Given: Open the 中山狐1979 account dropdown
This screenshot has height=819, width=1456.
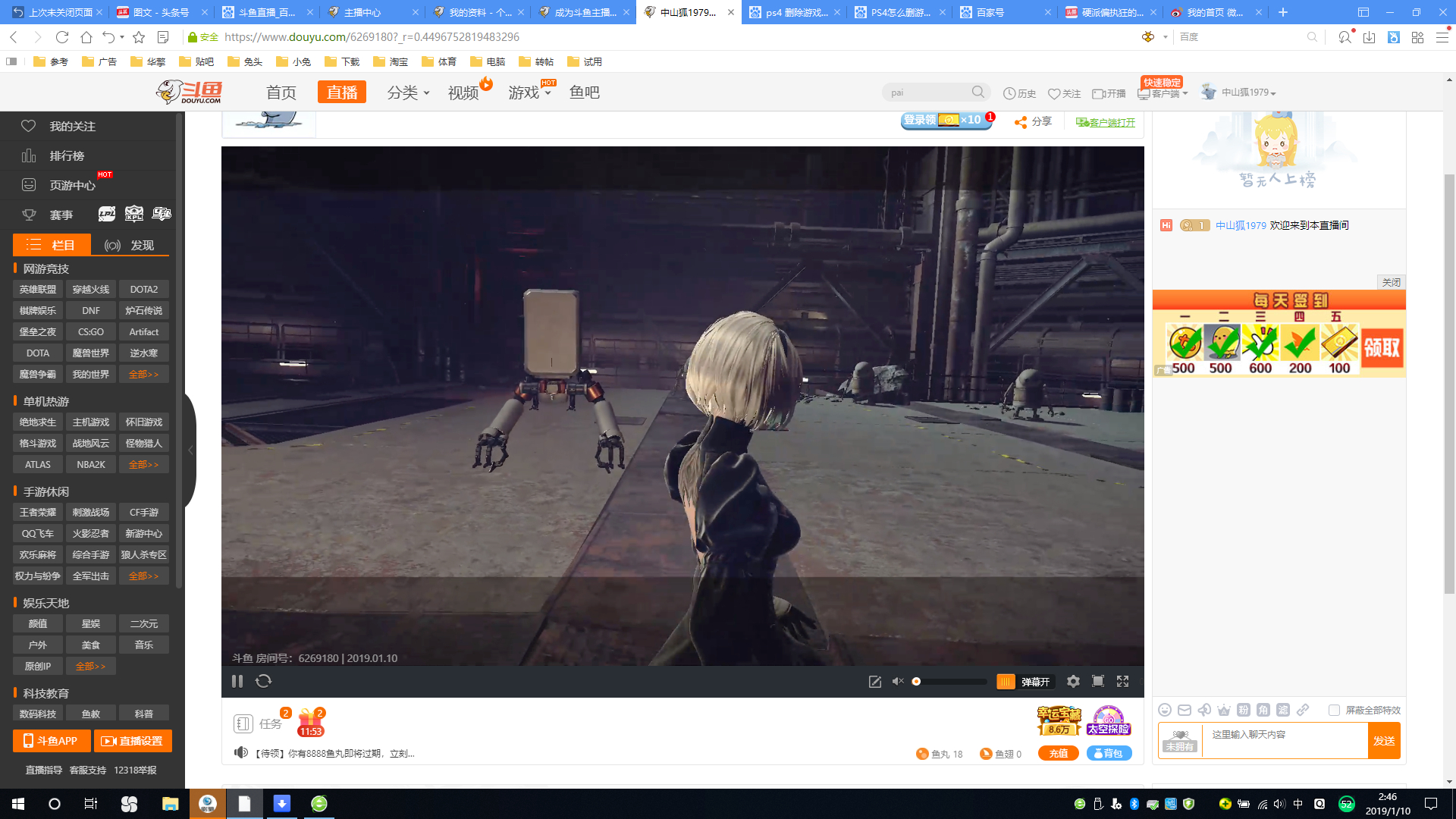Looking at the screenshot, I should click(1248, 93).
